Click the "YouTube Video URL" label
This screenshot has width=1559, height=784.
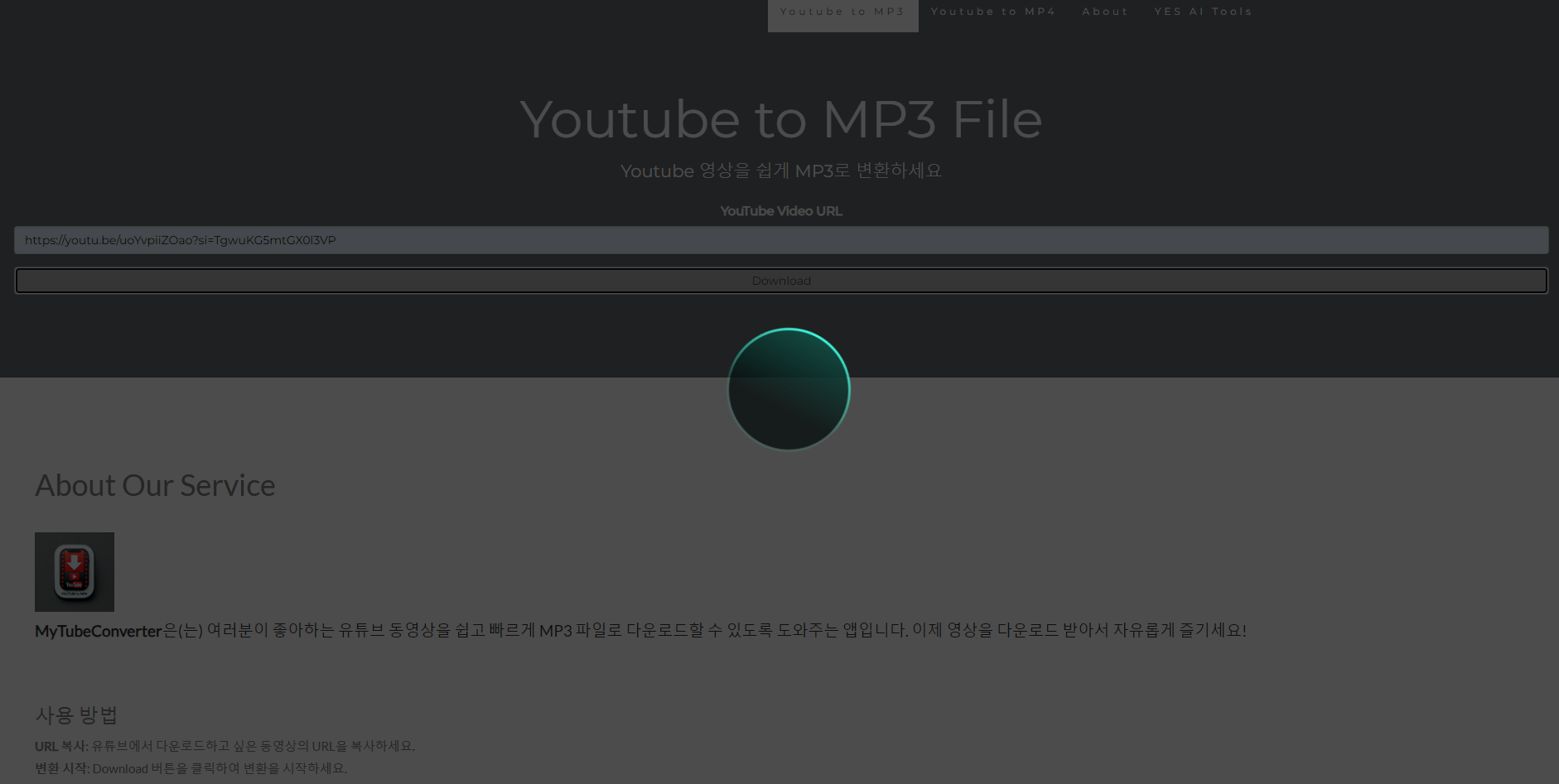tap(781, 211)
